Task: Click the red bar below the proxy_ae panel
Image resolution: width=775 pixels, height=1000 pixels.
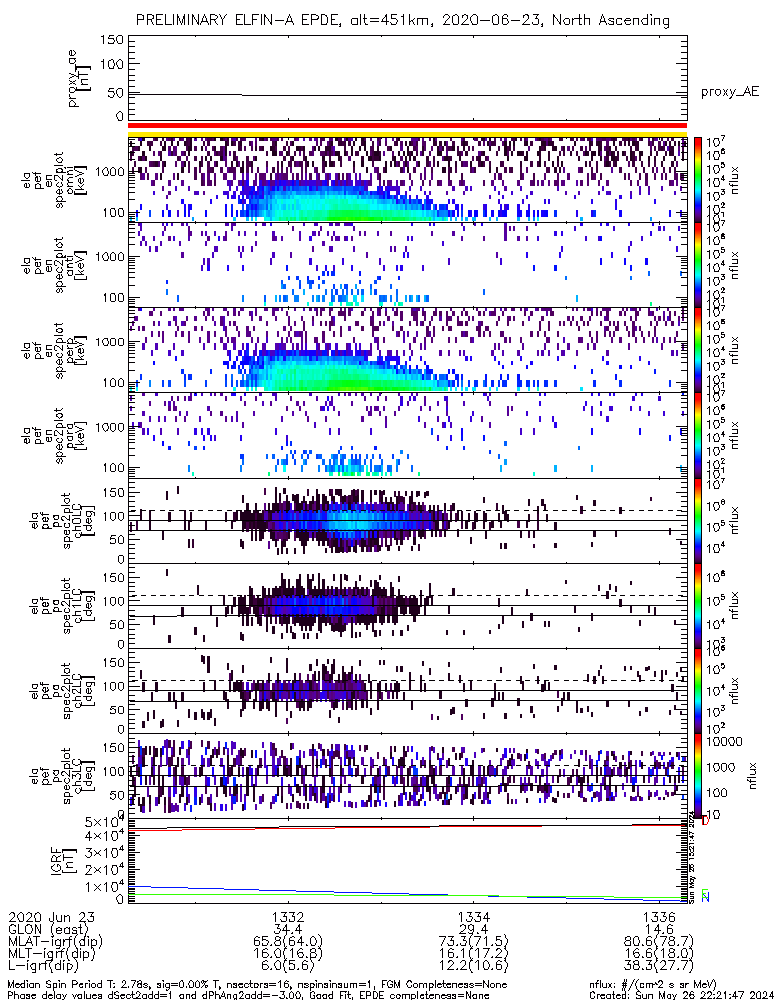Action: pos(407,125)
